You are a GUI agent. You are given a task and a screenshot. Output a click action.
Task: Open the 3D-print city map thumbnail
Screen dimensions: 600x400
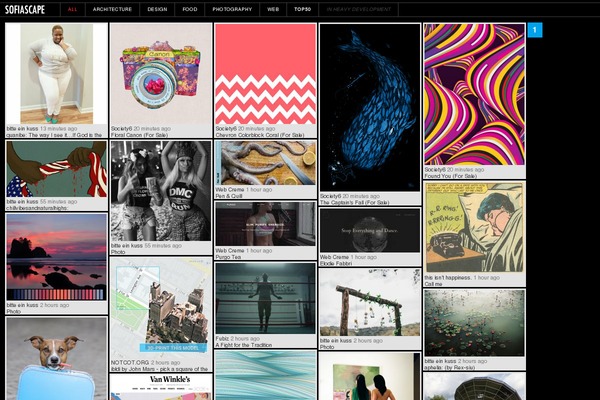[161, 308]
